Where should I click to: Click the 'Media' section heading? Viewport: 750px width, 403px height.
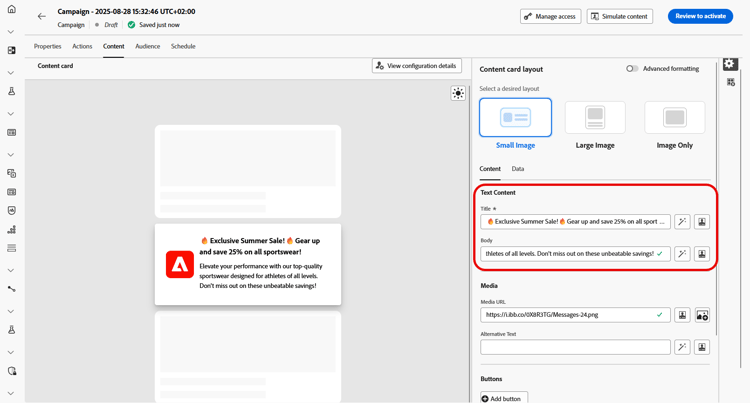[489, 286]
